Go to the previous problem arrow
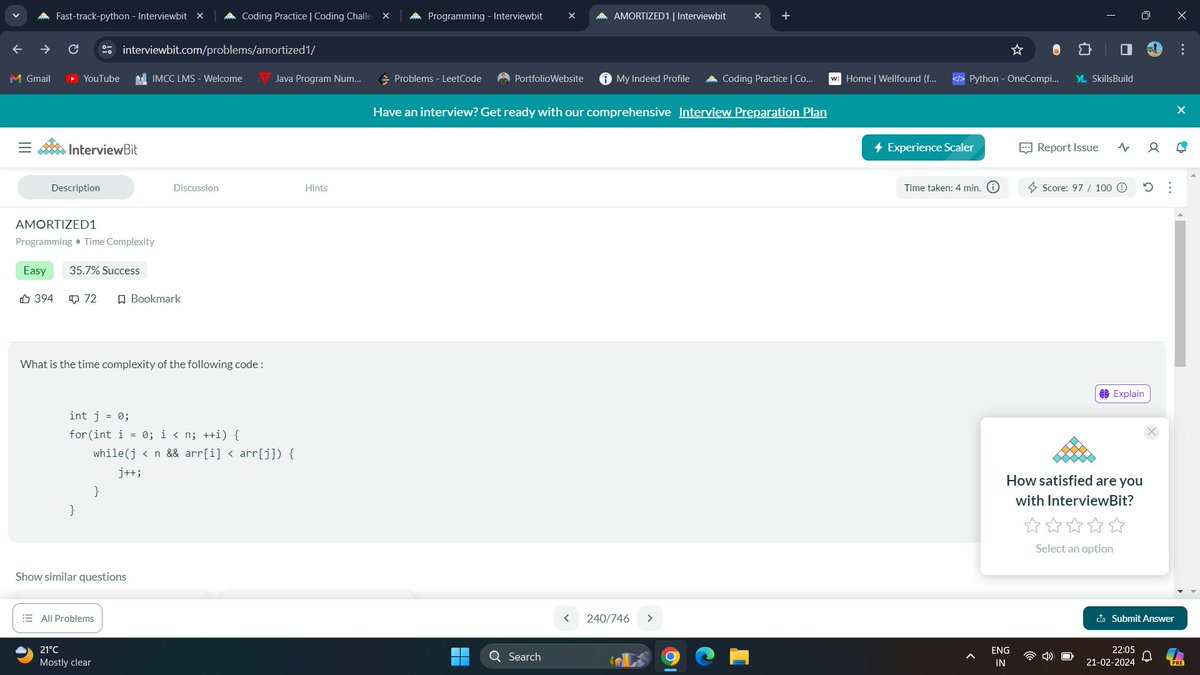 point(567,618)
